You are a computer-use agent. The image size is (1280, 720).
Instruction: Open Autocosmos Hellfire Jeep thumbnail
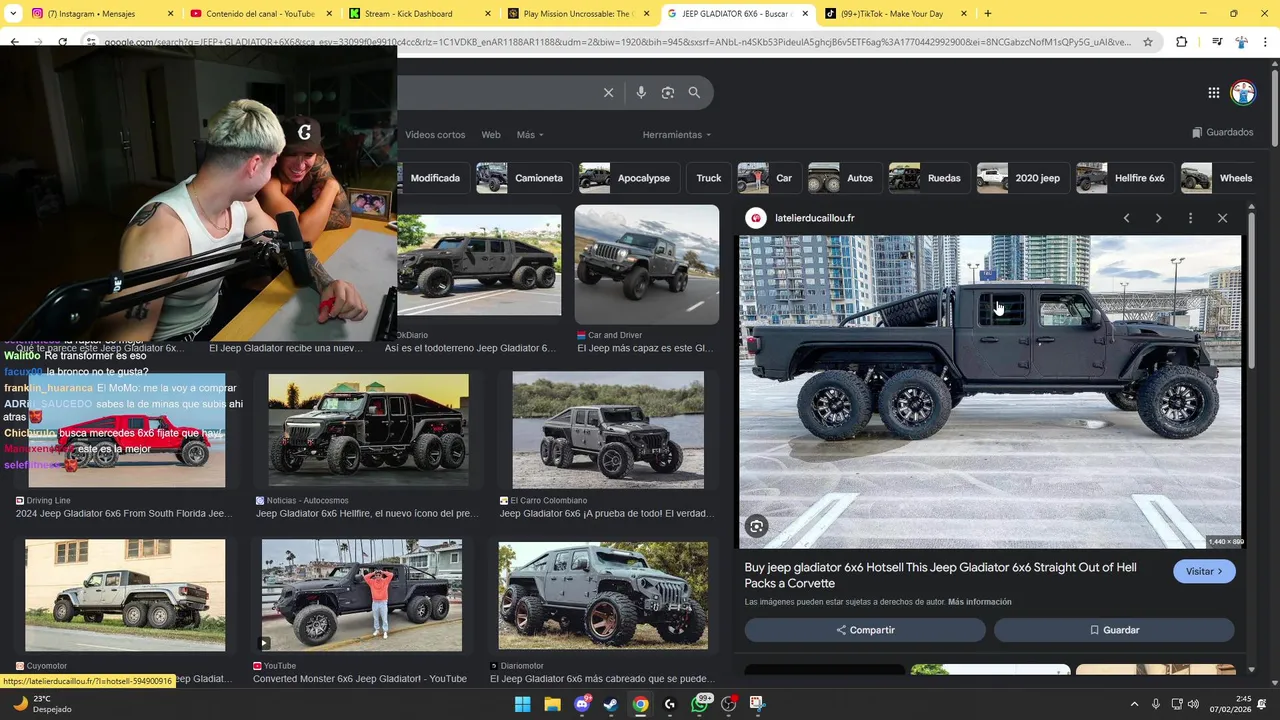tap(368, 430)
